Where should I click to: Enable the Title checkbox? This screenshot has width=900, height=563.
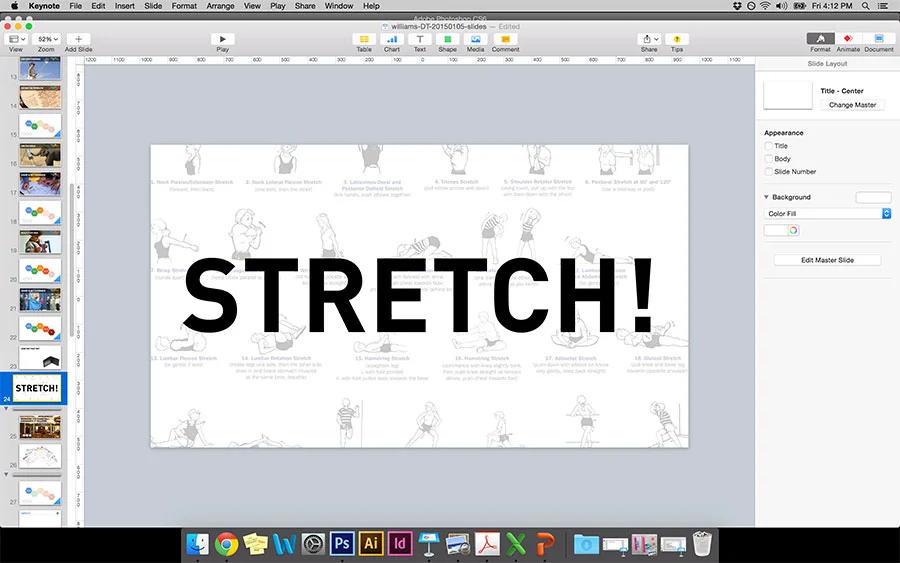tap(769, 146)
